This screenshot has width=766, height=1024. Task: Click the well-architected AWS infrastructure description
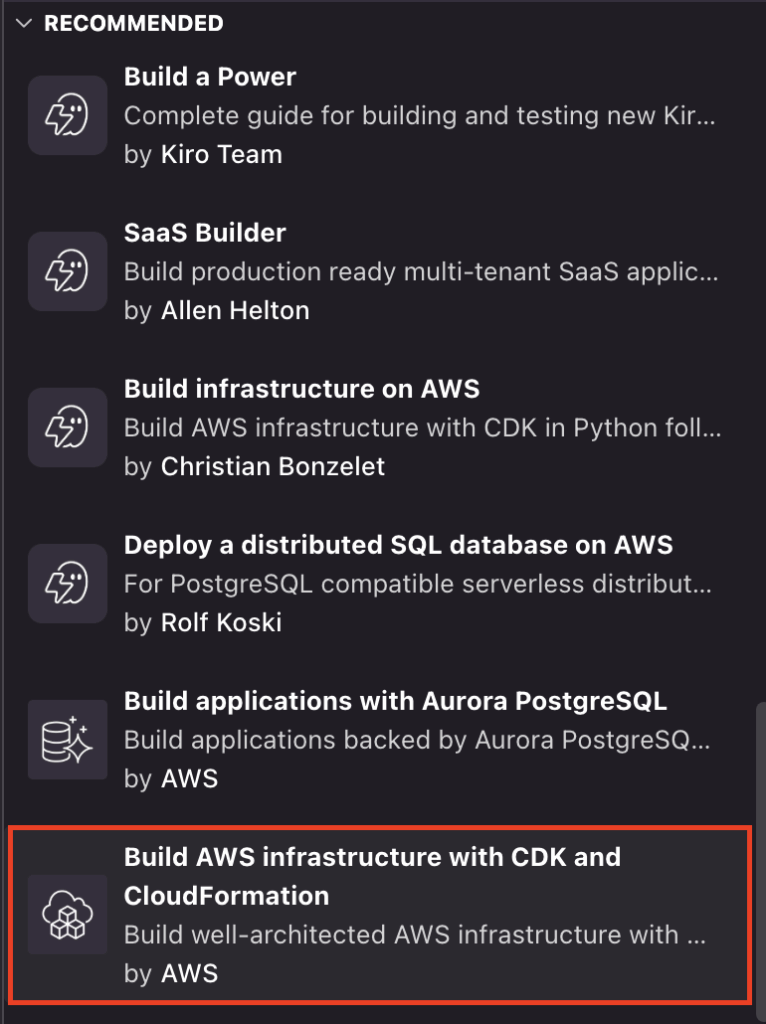click(x=415, y=935)
